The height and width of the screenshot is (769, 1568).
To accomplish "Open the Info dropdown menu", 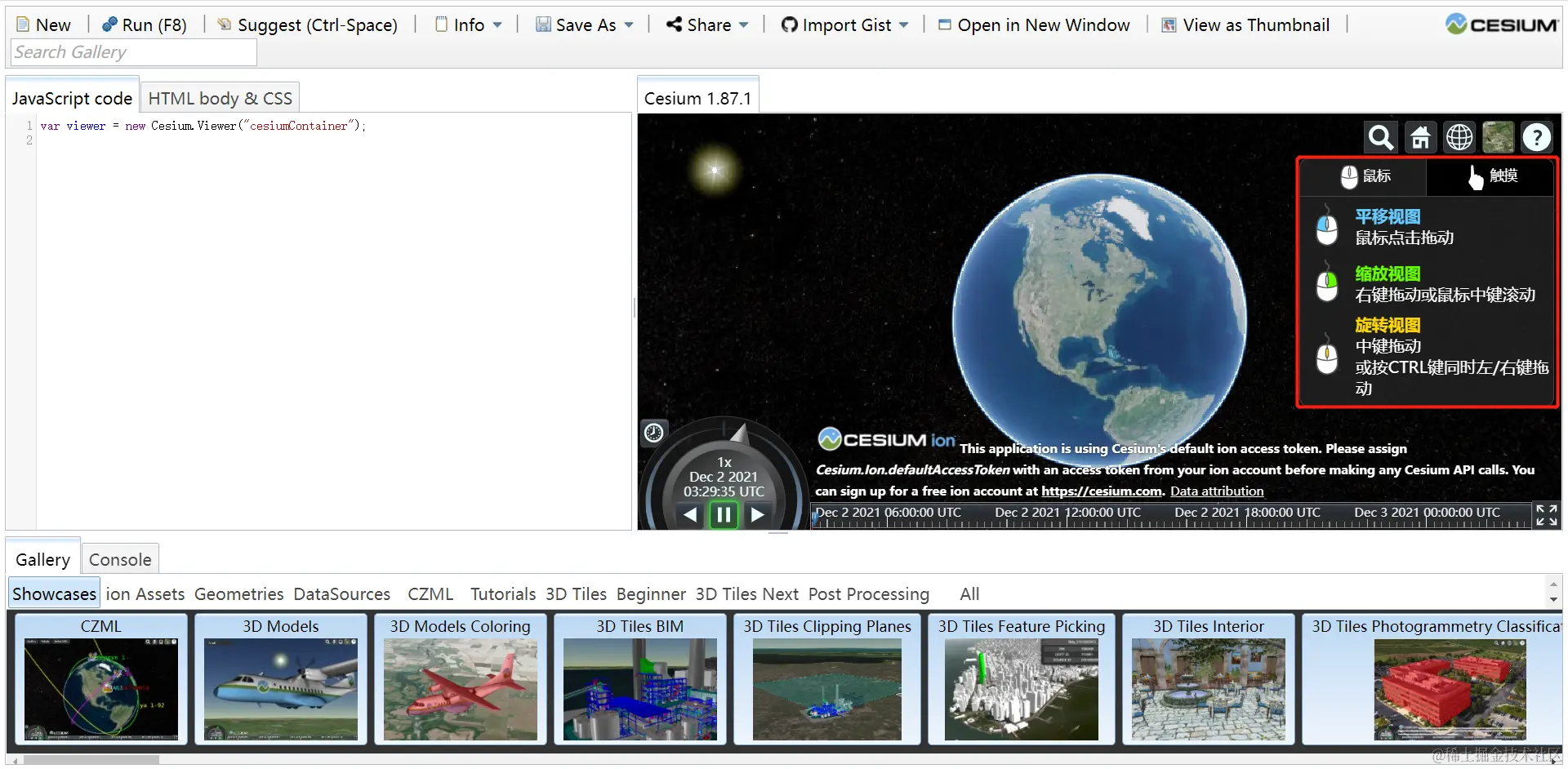I will (x=468, y=24).
